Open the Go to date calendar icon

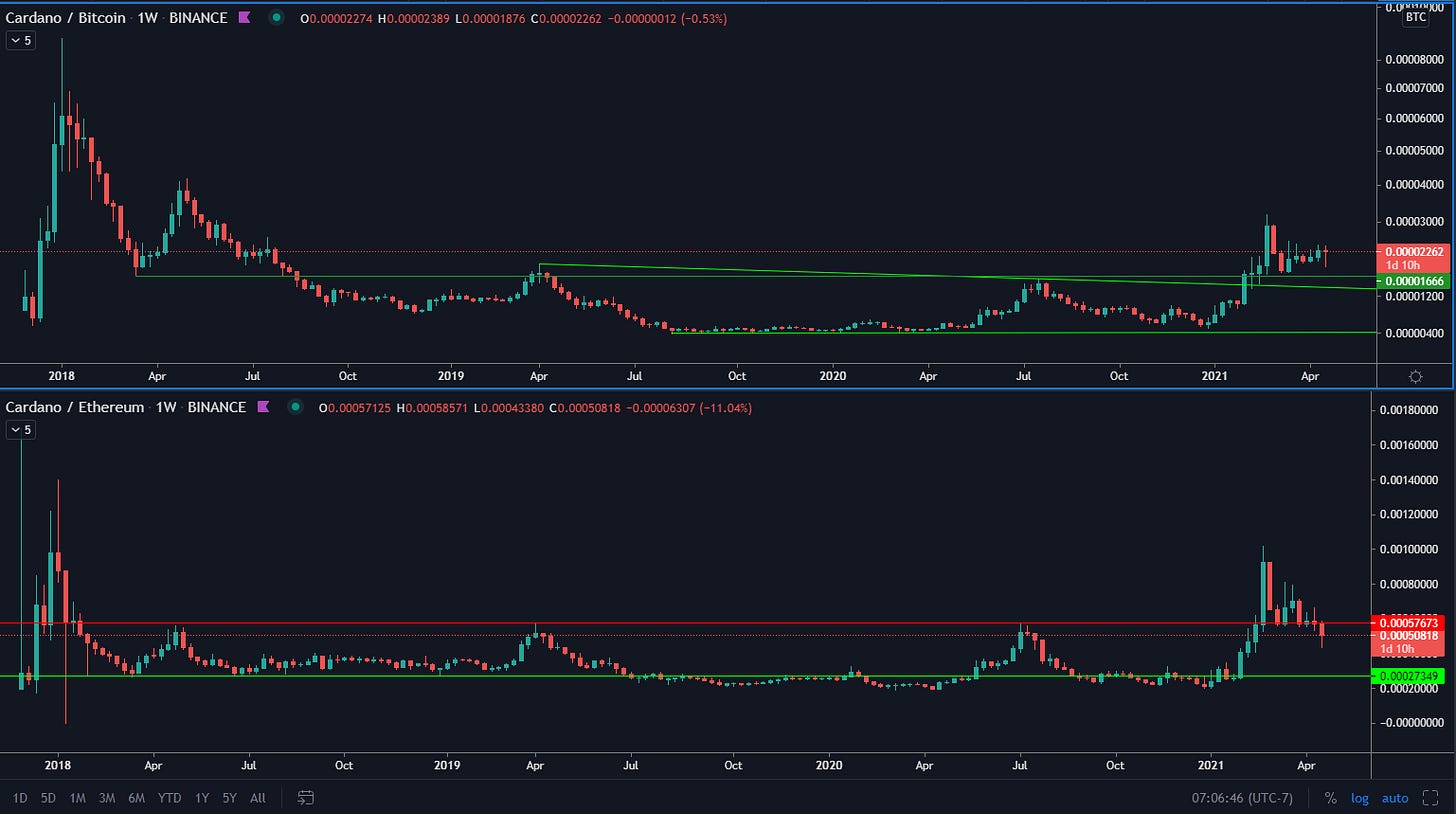tap(306, 797)
